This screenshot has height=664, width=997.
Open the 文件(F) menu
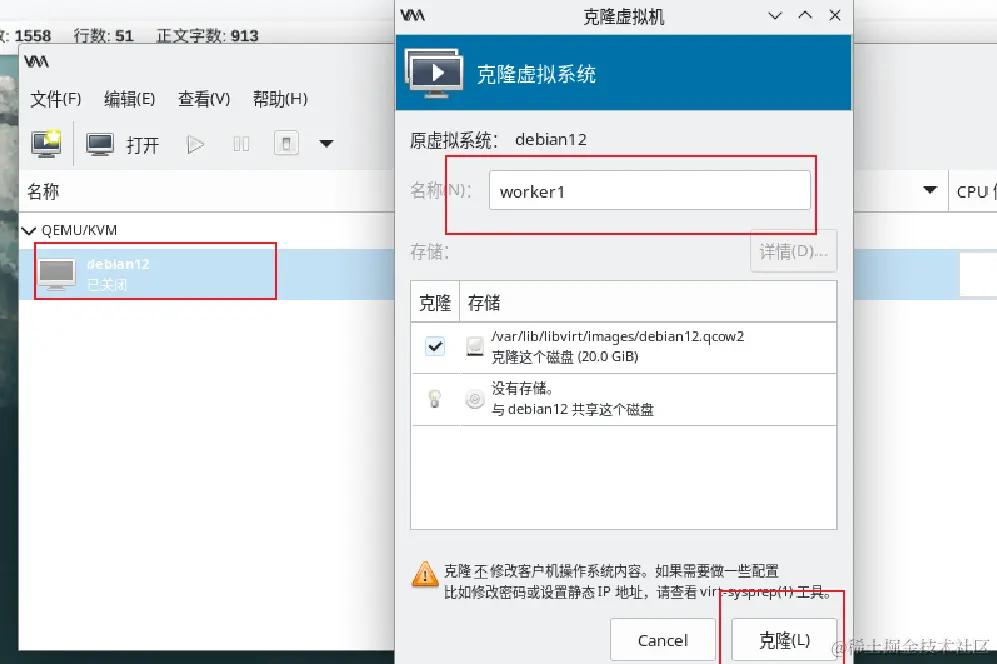pos(56,99)
